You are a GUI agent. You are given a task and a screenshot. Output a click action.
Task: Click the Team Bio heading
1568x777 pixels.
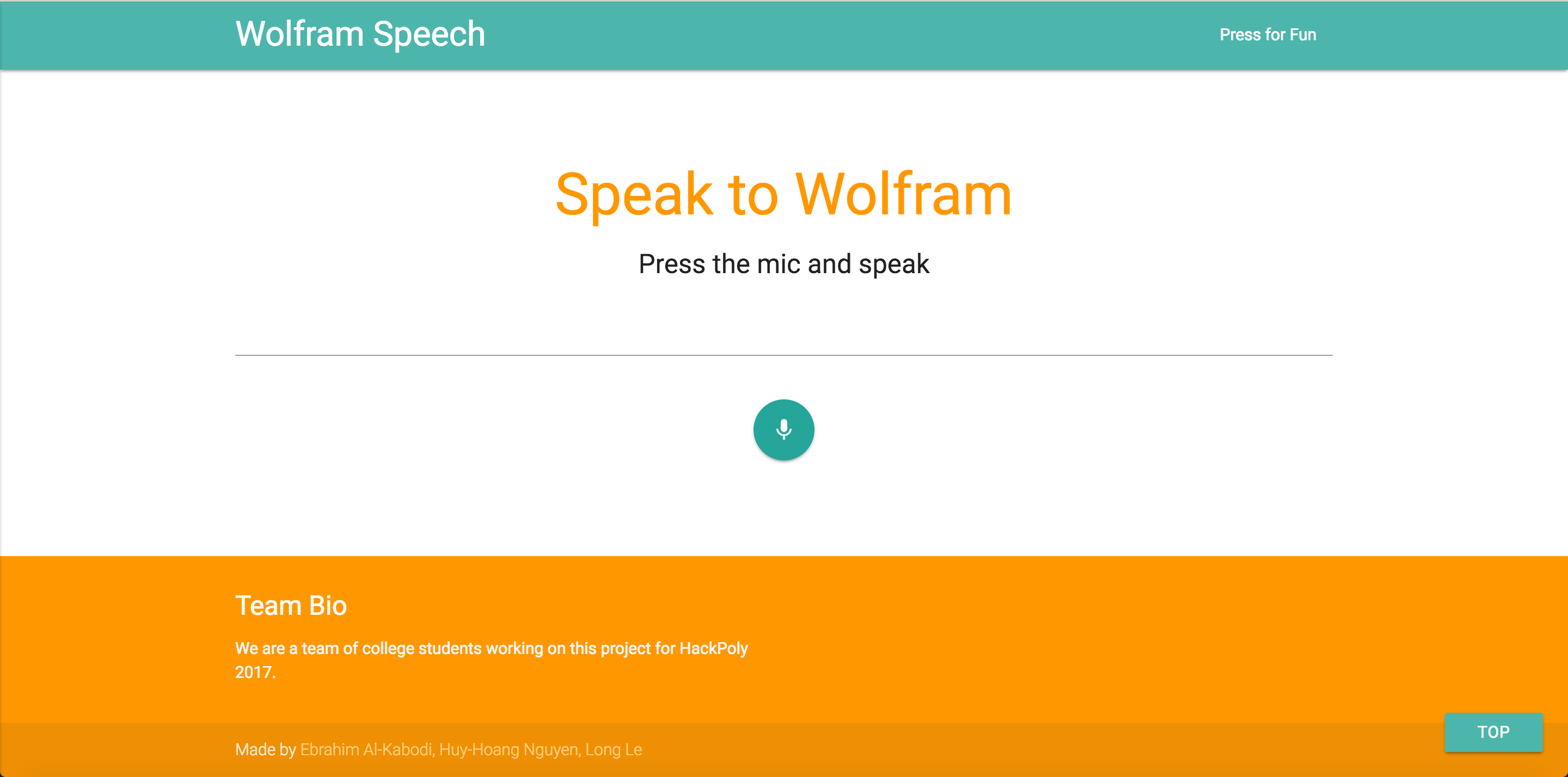pos(290,606)
